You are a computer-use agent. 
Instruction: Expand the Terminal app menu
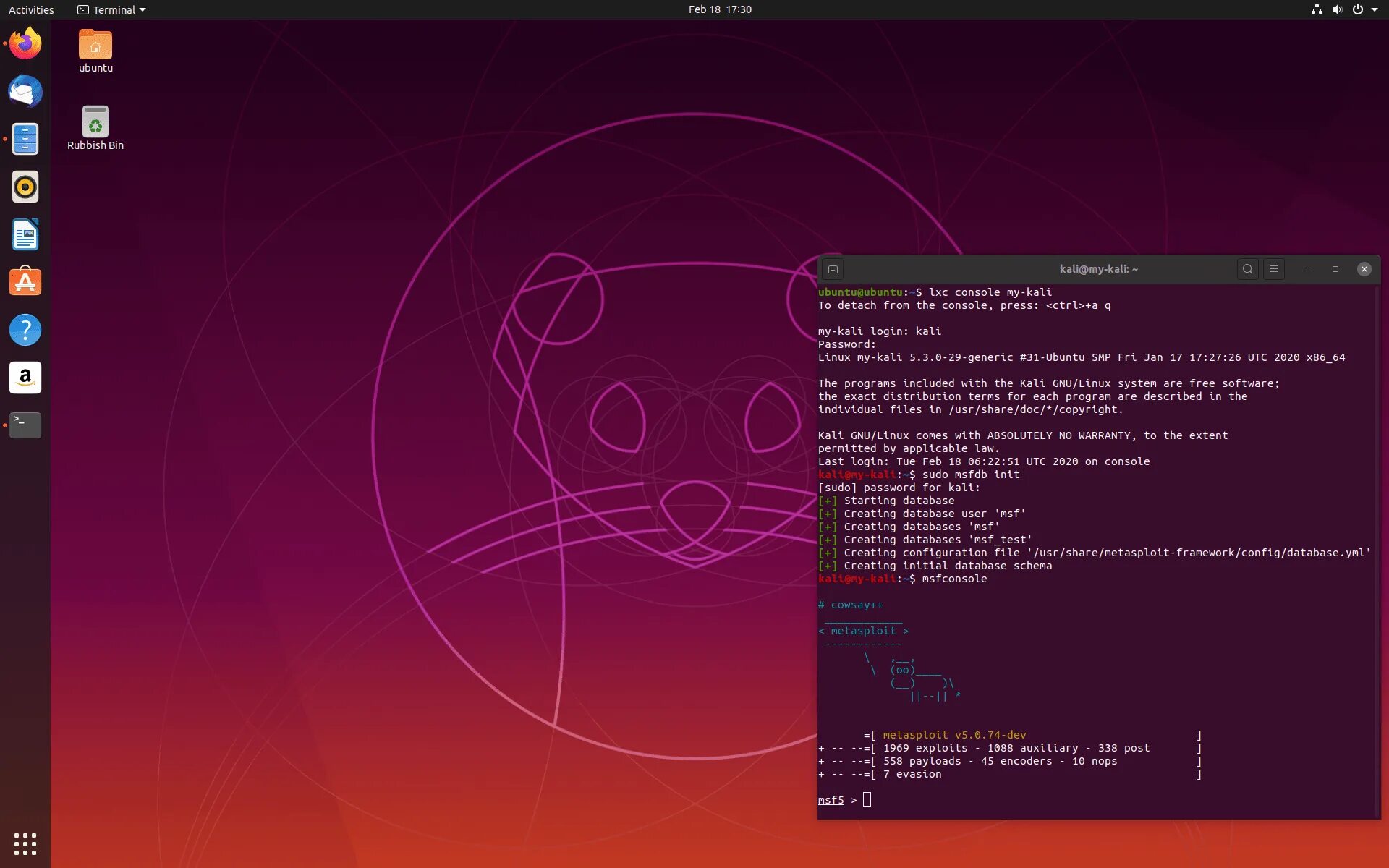point(112,9)
